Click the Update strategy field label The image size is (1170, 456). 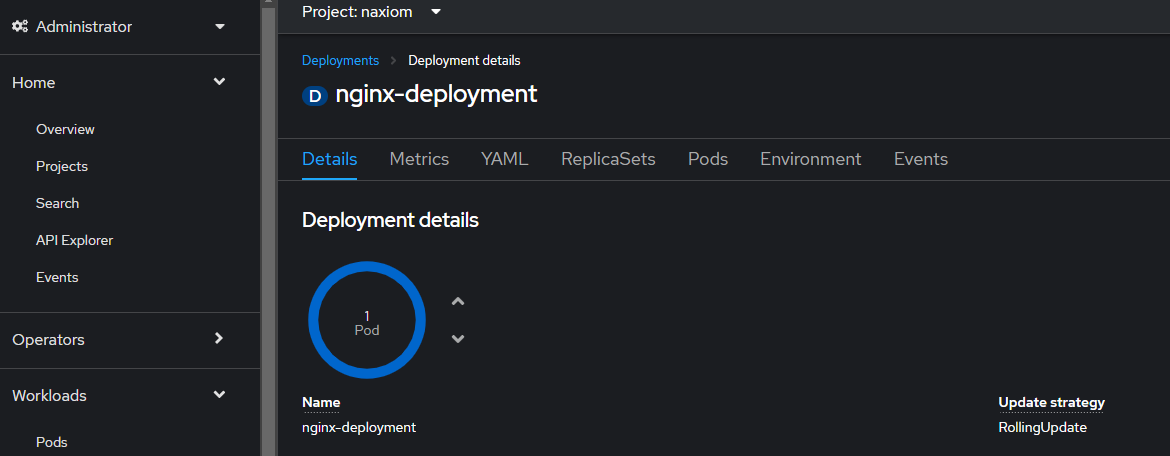tap(1051, 403)
